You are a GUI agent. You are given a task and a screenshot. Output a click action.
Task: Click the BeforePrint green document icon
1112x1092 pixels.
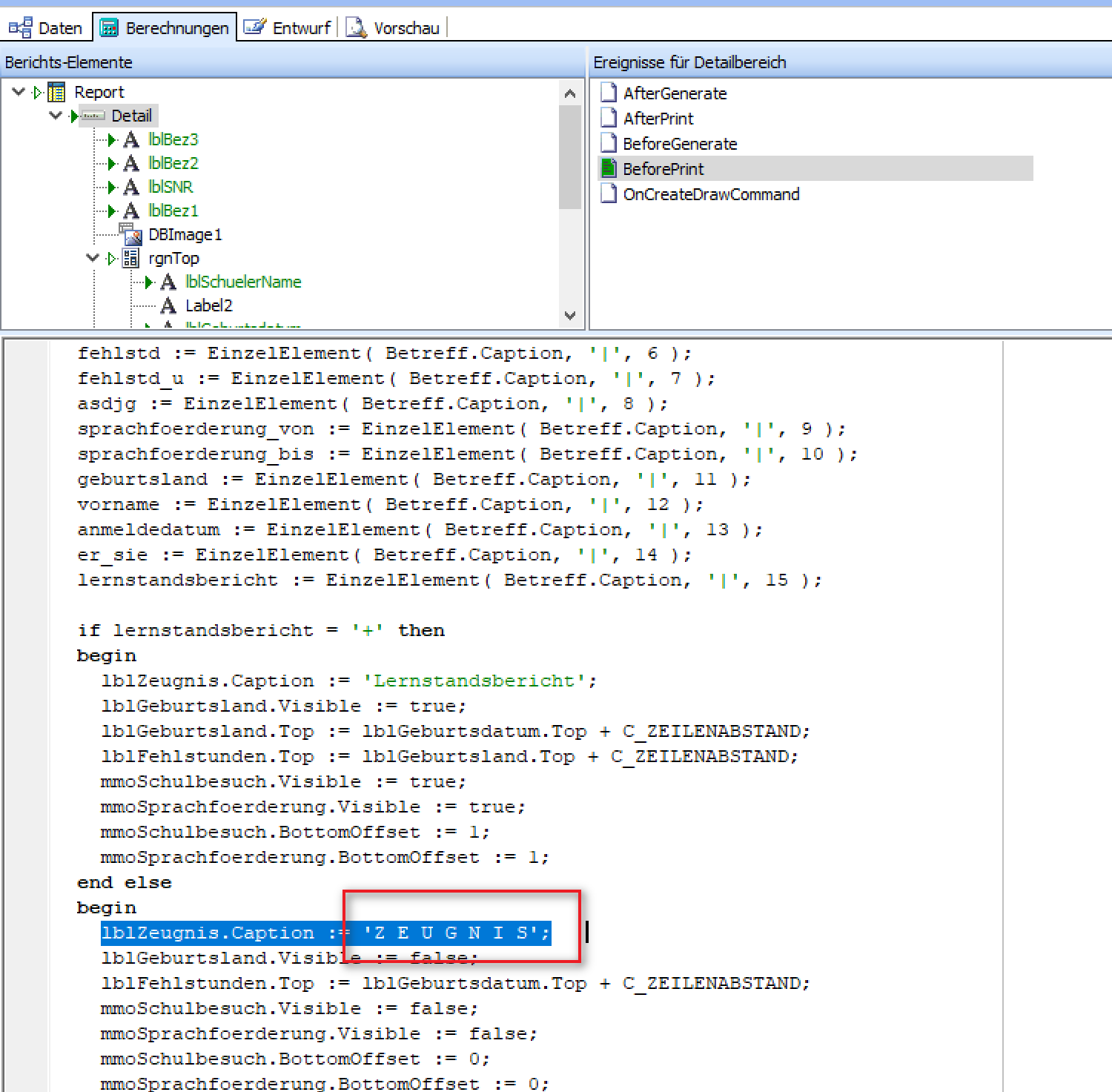[x=609, y=168]
